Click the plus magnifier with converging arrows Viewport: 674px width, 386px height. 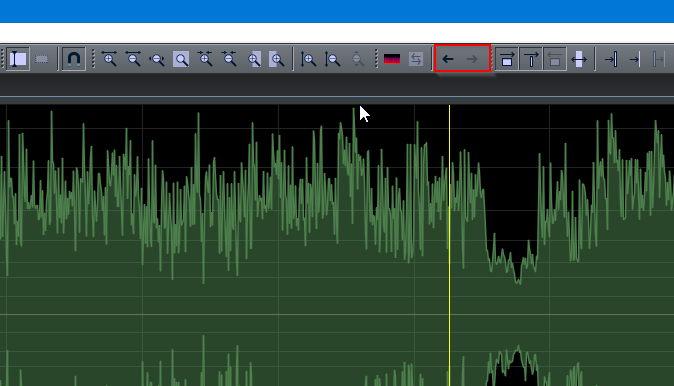pyautogui.click(x=205, y=59)
